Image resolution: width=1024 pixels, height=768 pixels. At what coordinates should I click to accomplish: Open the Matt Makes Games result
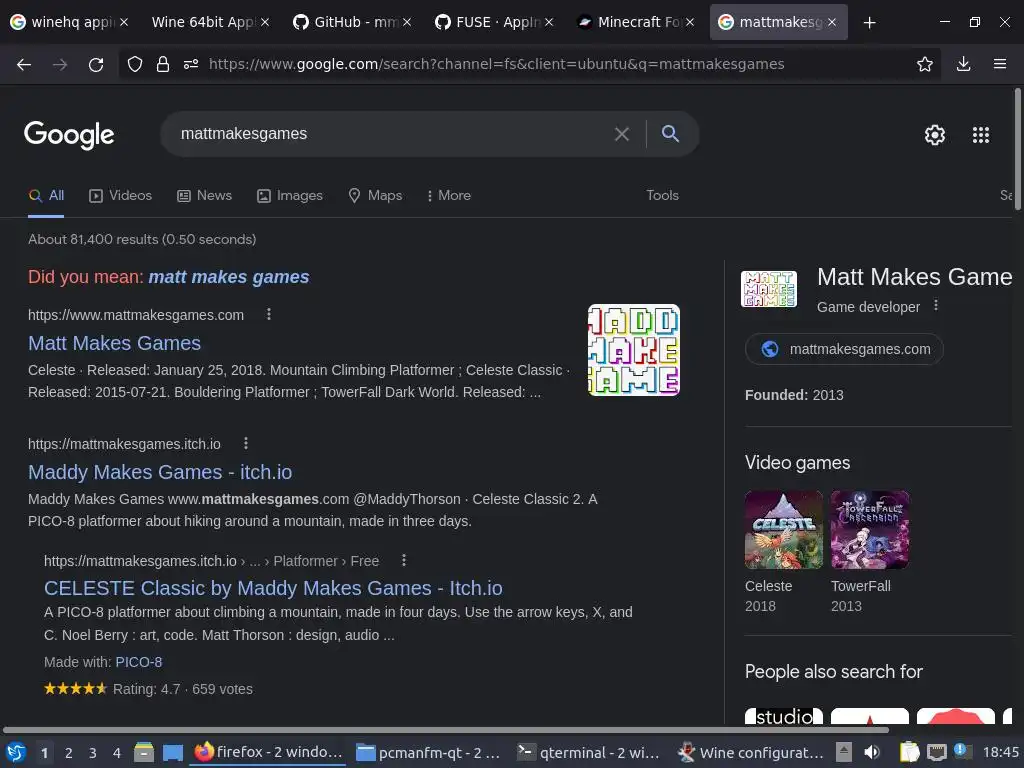[x=114, y=343]
